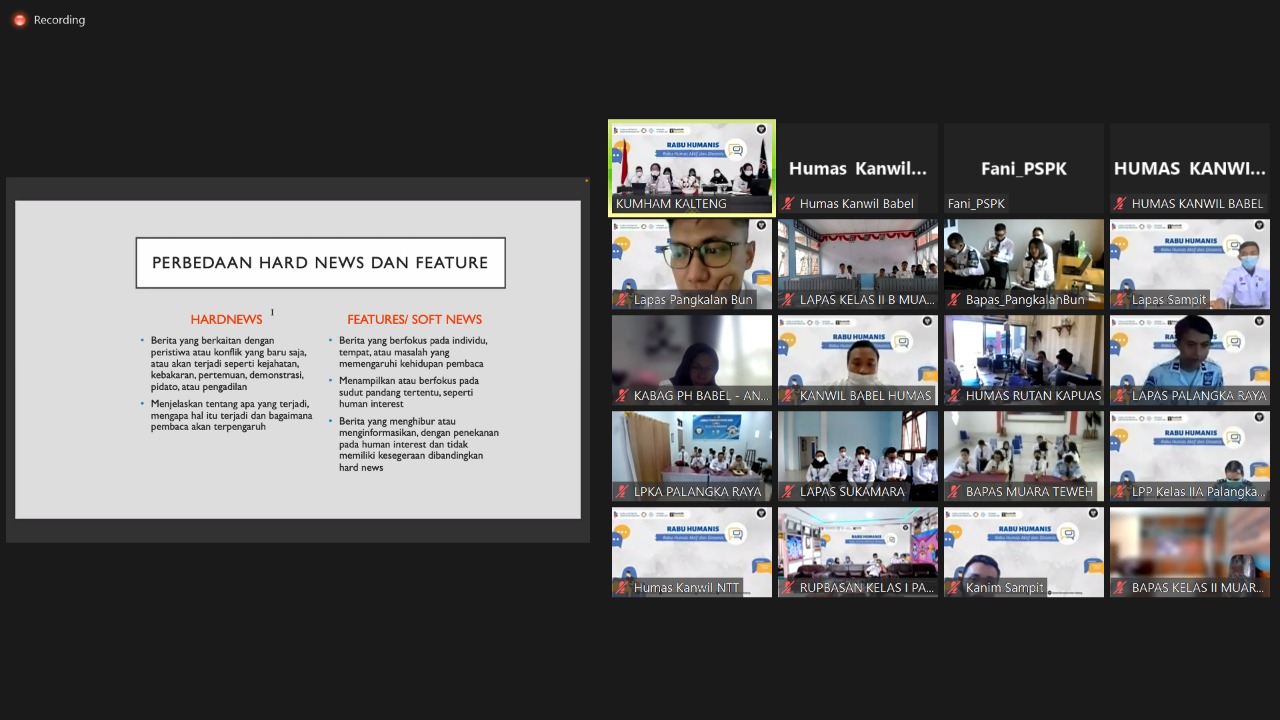
Task: Click muted mic icon on Lapas Sampit tile
Action: 1121,300
